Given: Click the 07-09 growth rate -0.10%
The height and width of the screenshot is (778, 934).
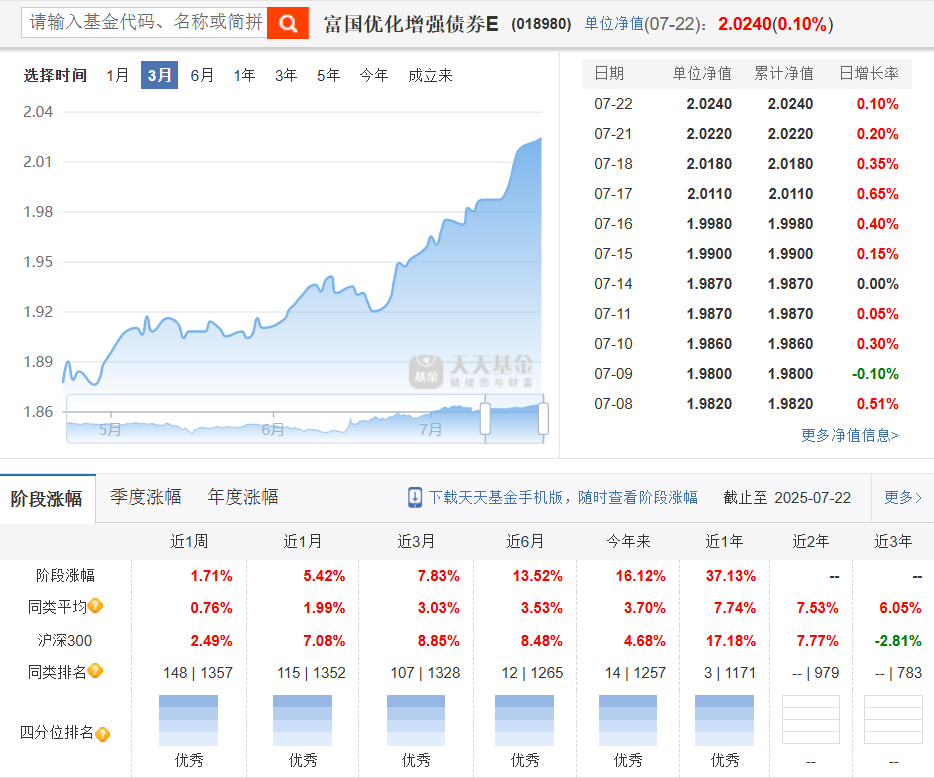Looking at the screenshot, I should 875,374.
